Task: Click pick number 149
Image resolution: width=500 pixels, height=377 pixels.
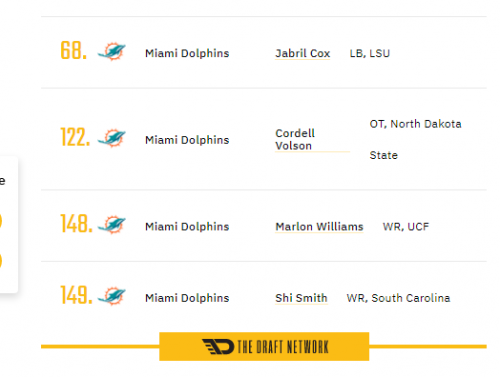Action: point(76,295)
